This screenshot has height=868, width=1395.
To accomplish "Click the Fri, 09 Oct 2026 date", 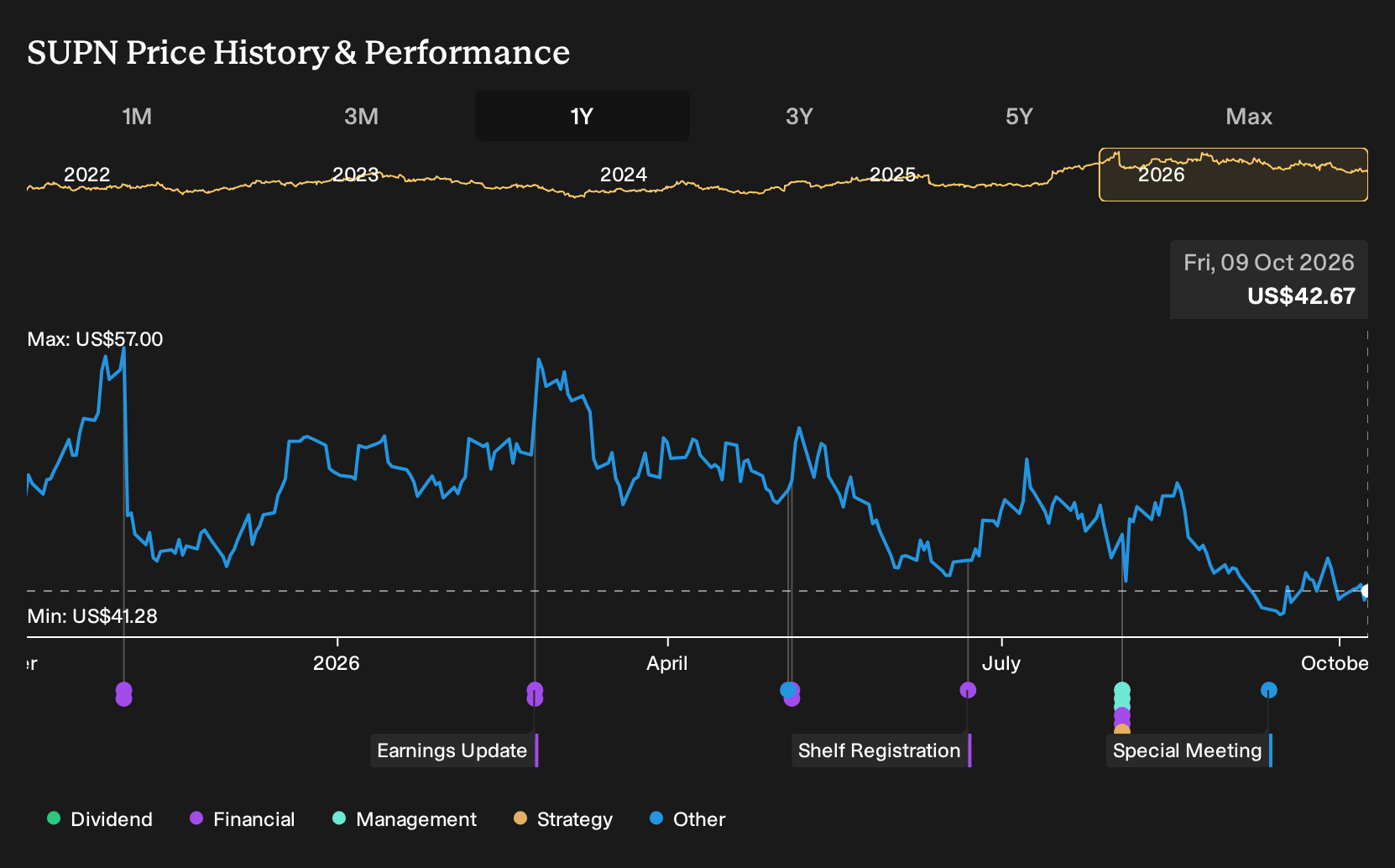I will coord(1269,263).
